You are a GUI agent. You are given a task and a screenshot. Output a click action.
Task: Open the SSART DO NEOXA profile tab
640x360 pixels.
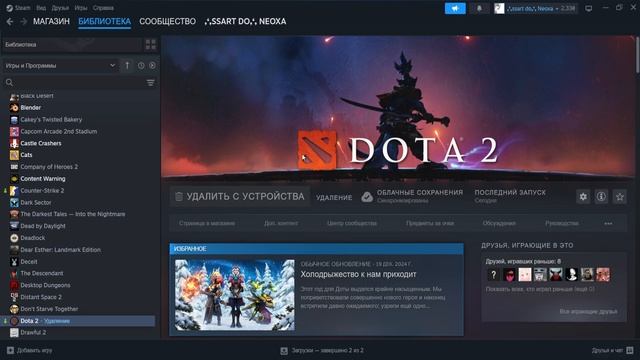245,21
